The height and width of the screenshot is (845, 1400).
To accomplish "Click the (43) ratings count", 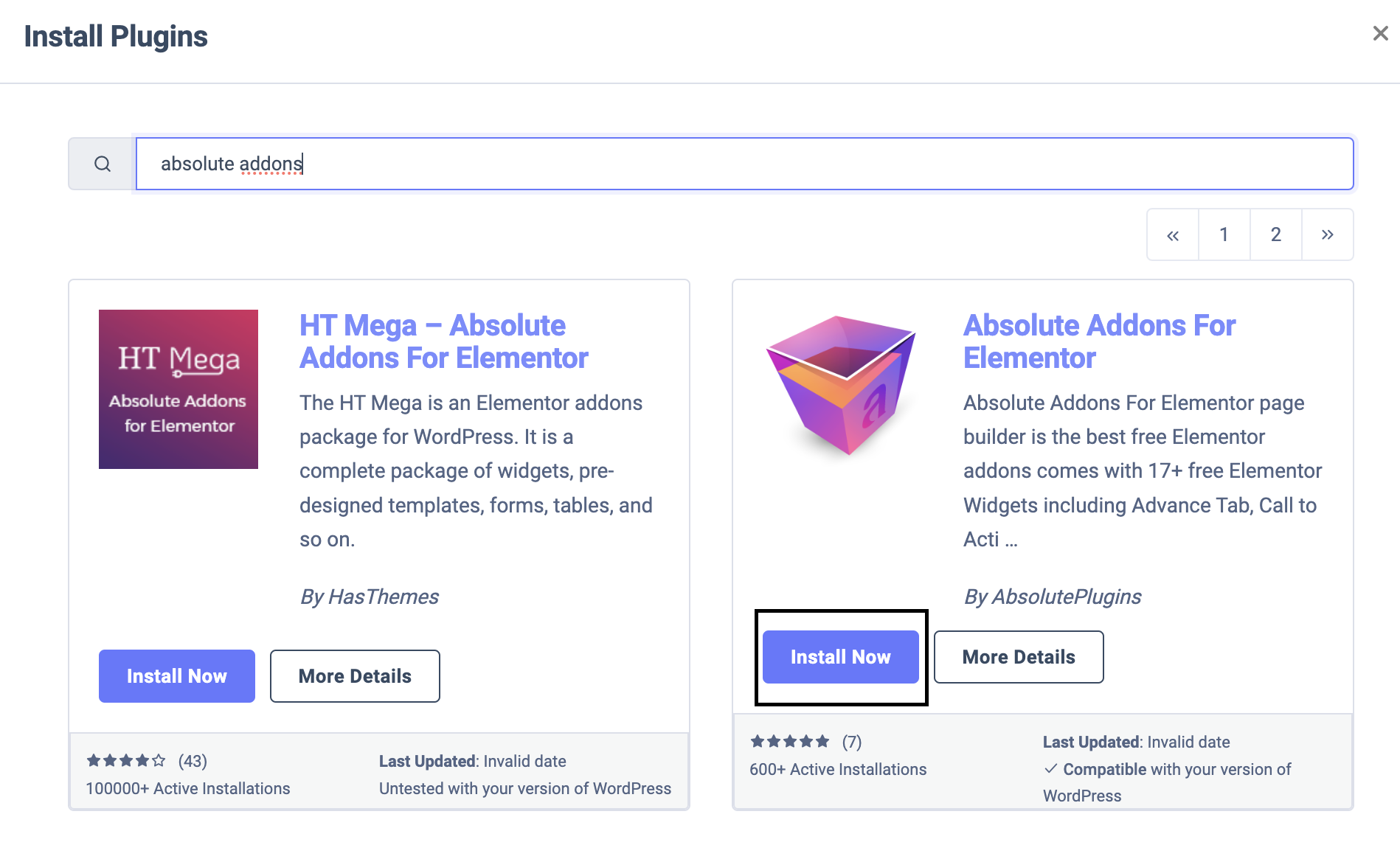I will pyautogui.click(x=193, y=761).
